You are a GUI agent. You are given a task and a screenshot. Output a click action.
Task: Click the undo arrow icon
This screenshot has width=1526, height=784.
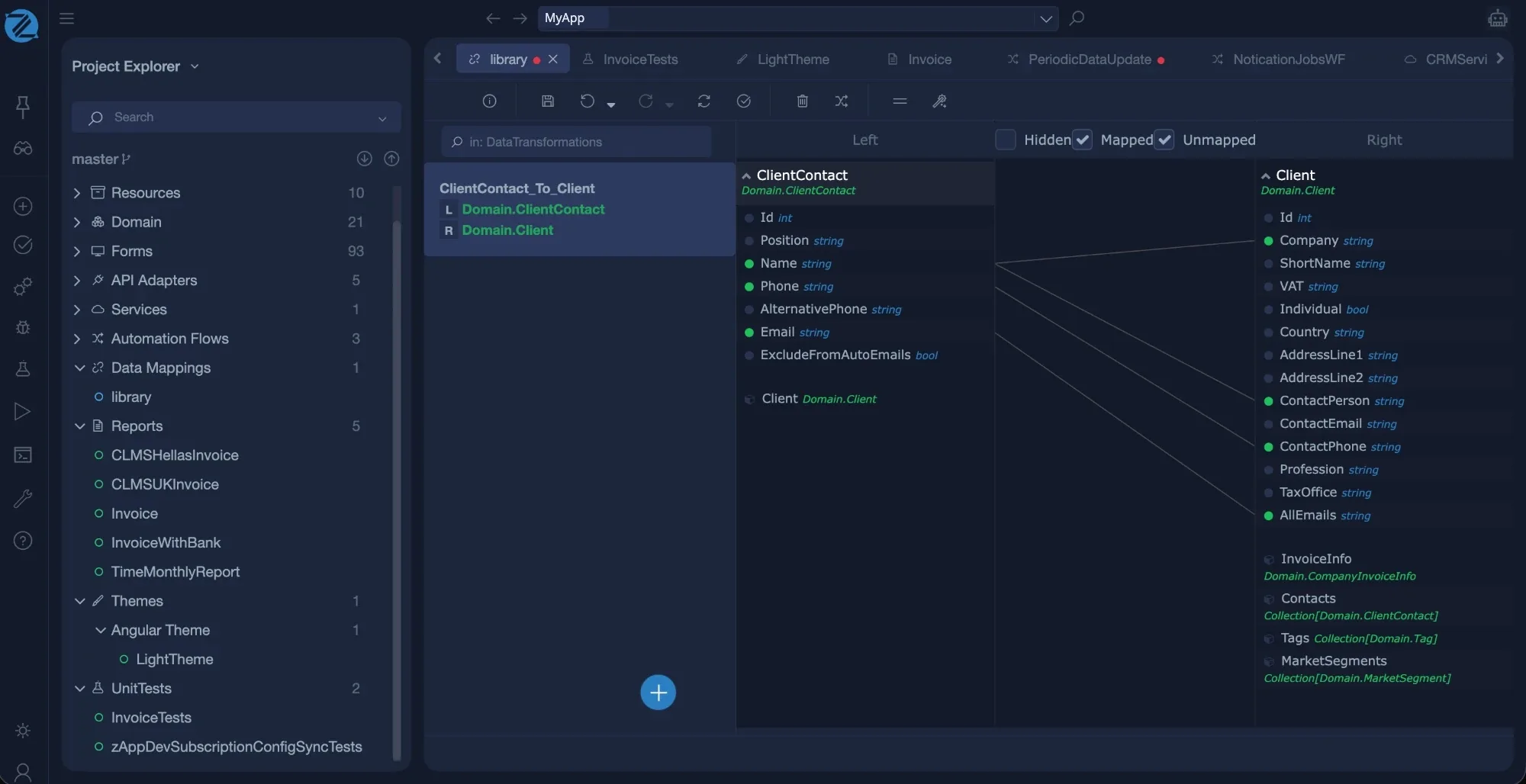[x=587, y=101]
